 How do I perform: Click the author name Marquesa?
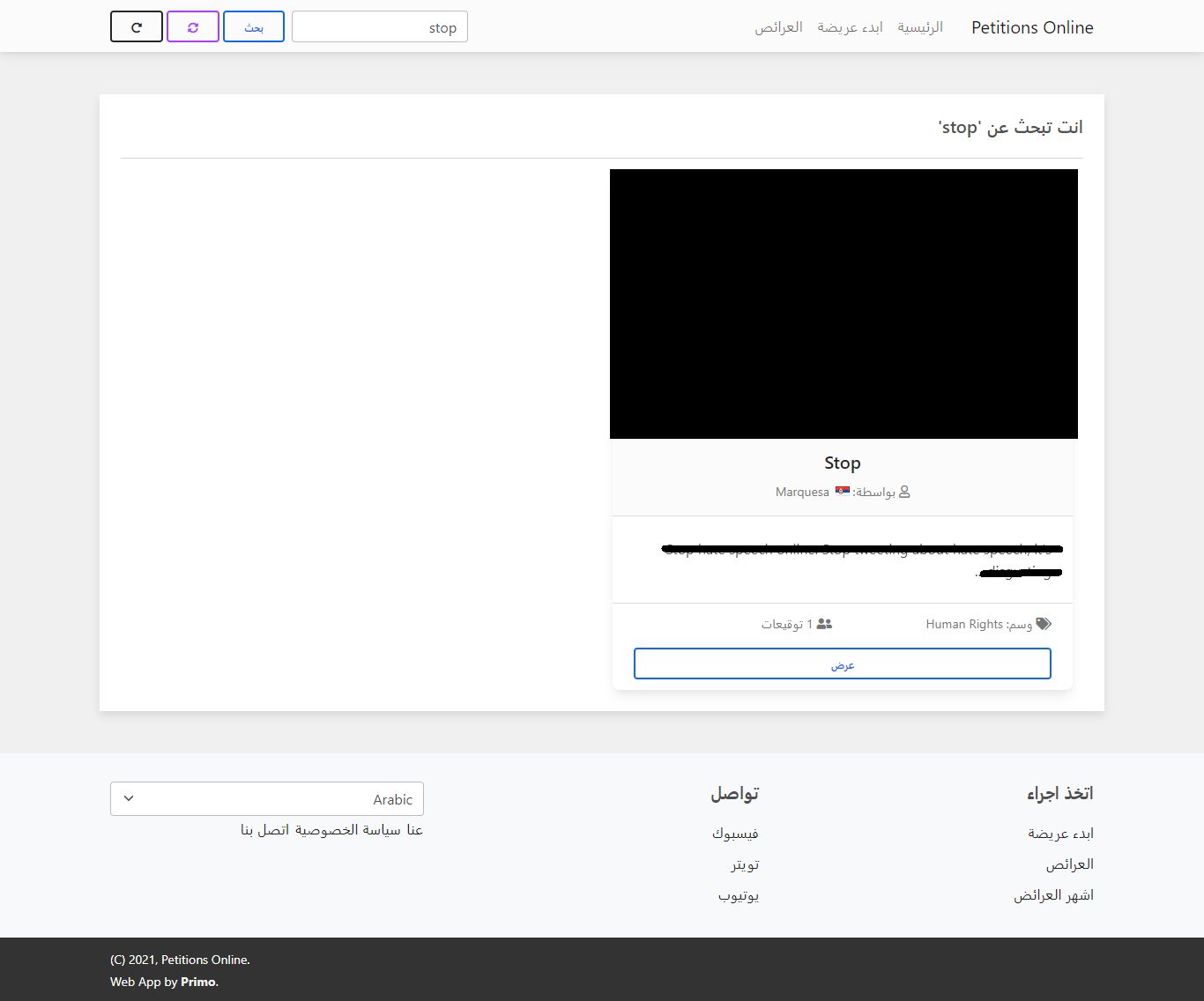(x=802, y=492)
